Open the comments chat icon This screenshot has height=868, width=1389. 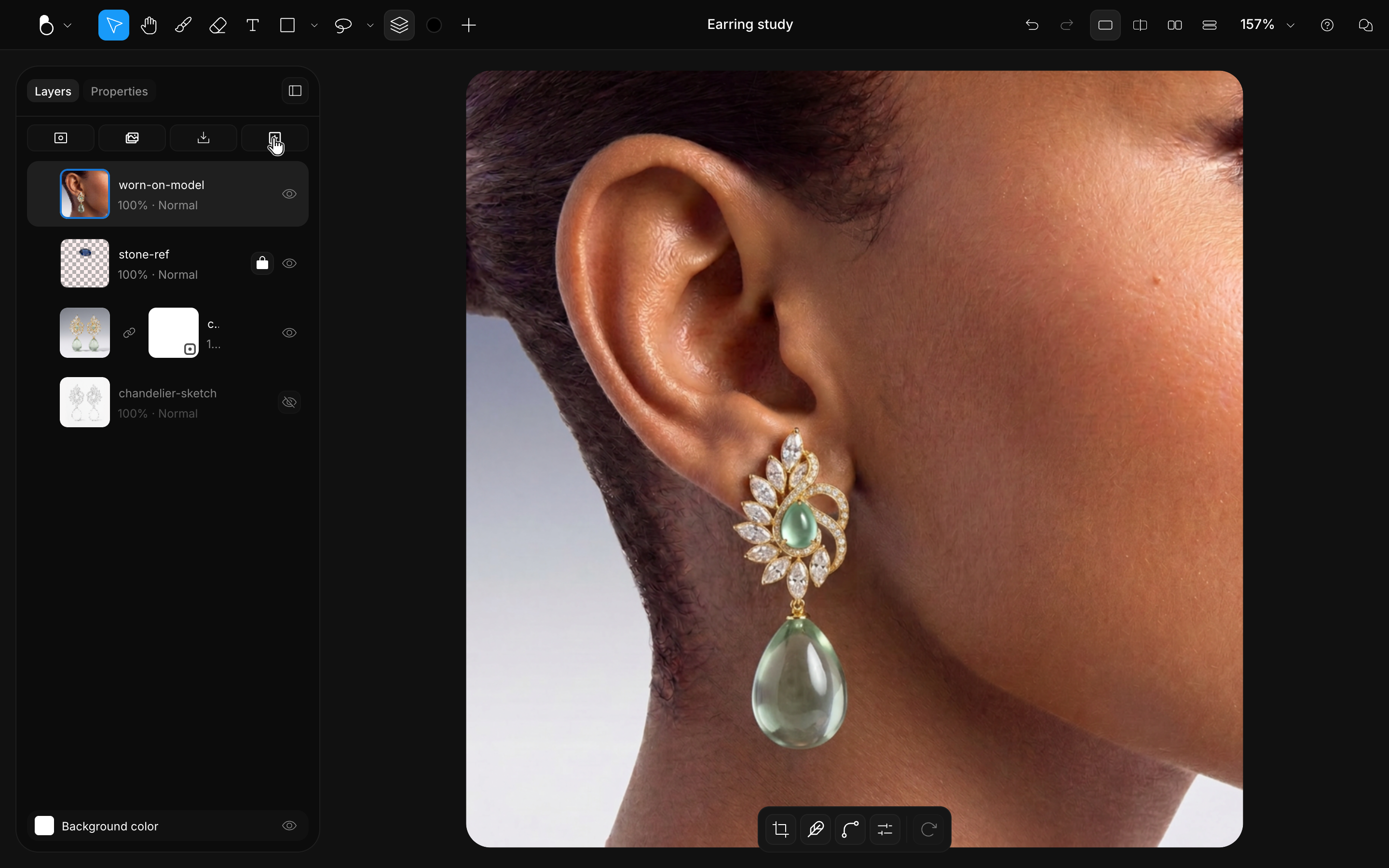click(x=1365, y=25)
